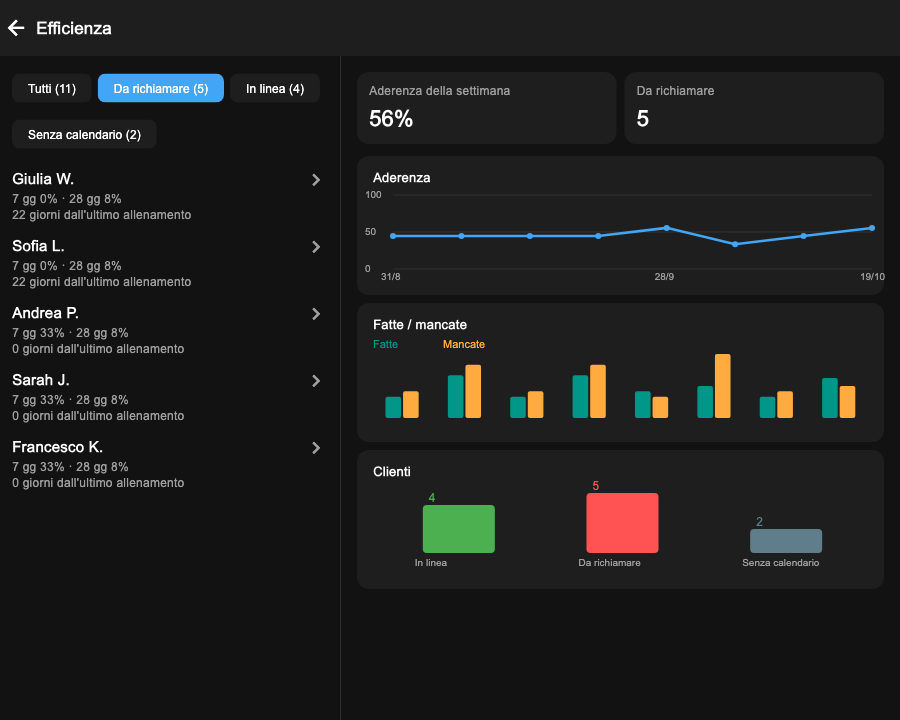Switch to In linea (4) filter
900x720 pixels.
[x=275, y=88]
